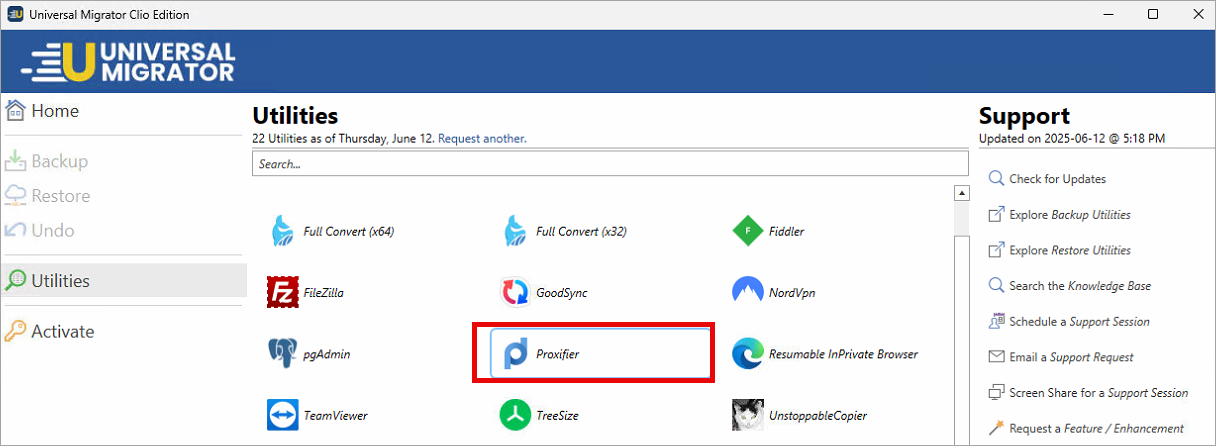The width and height of the screenshot is (1216, 446).
Task: Open Full Convert (x64) utility
Action: pos(333,231)
